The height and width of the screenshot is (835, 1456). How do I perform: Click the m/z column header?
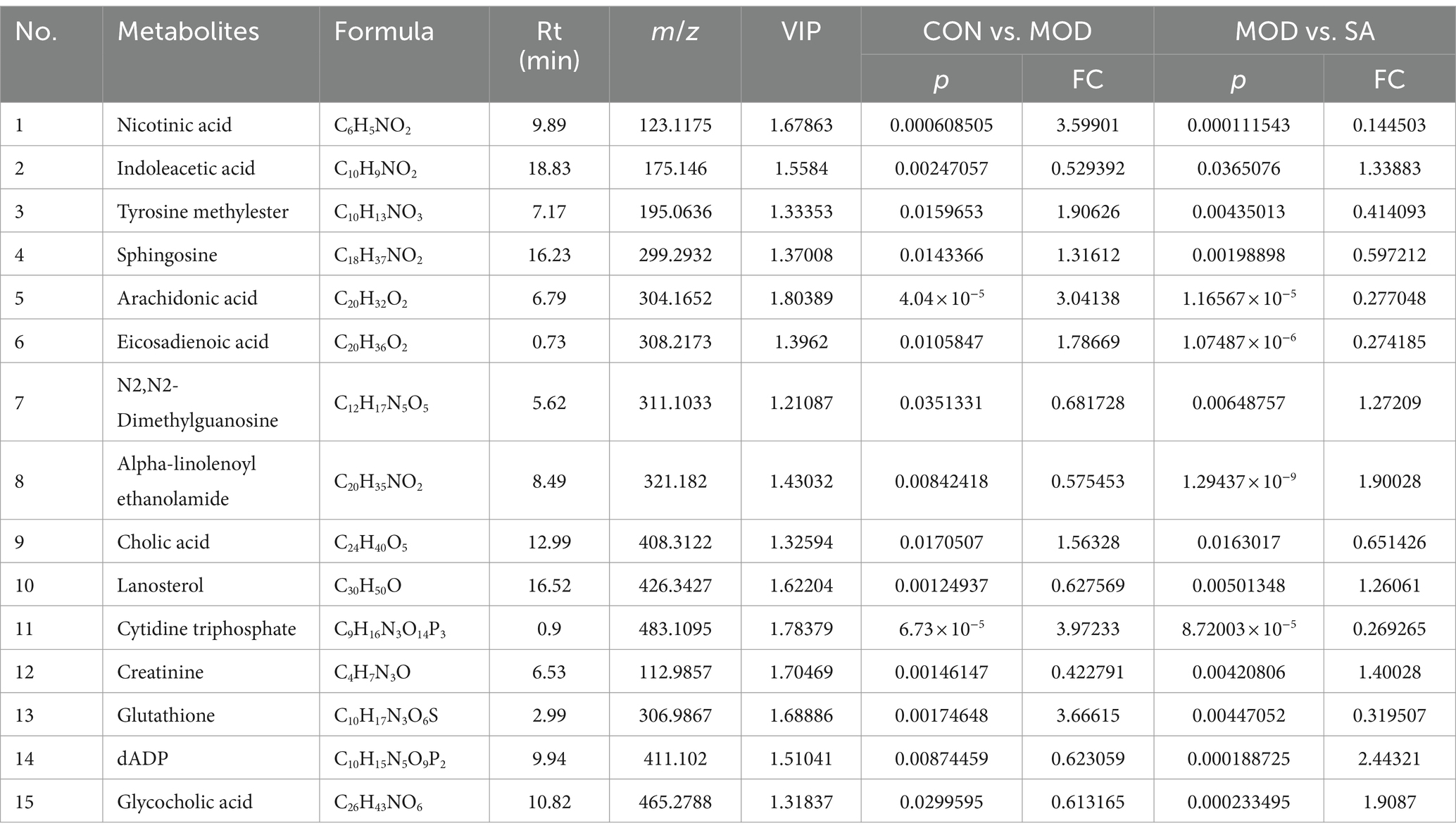coord(674,32)
